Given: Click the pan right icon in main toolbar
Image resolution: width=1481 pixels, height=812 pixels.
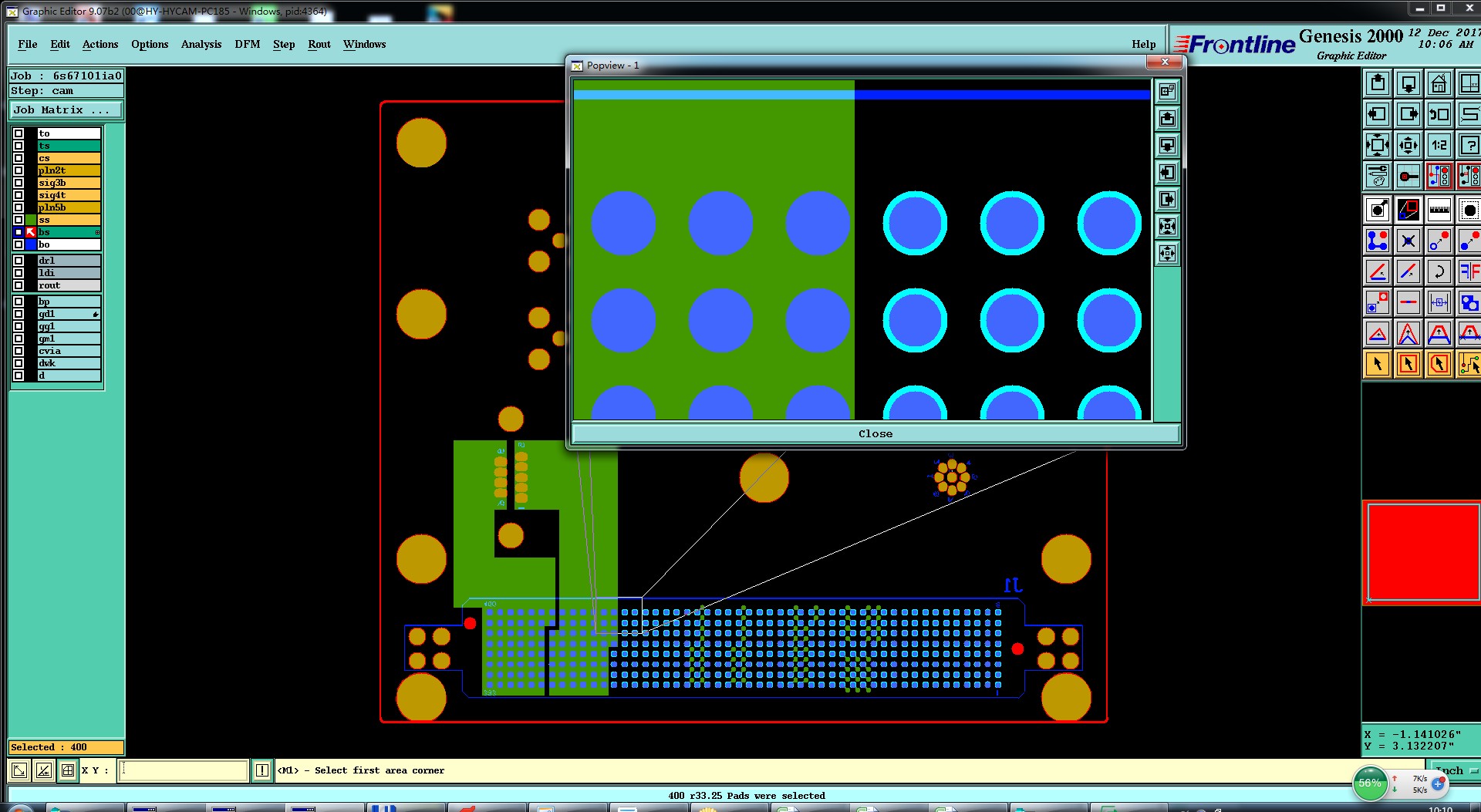Looking at the screenshot, I should click(x=1408, y=114).
